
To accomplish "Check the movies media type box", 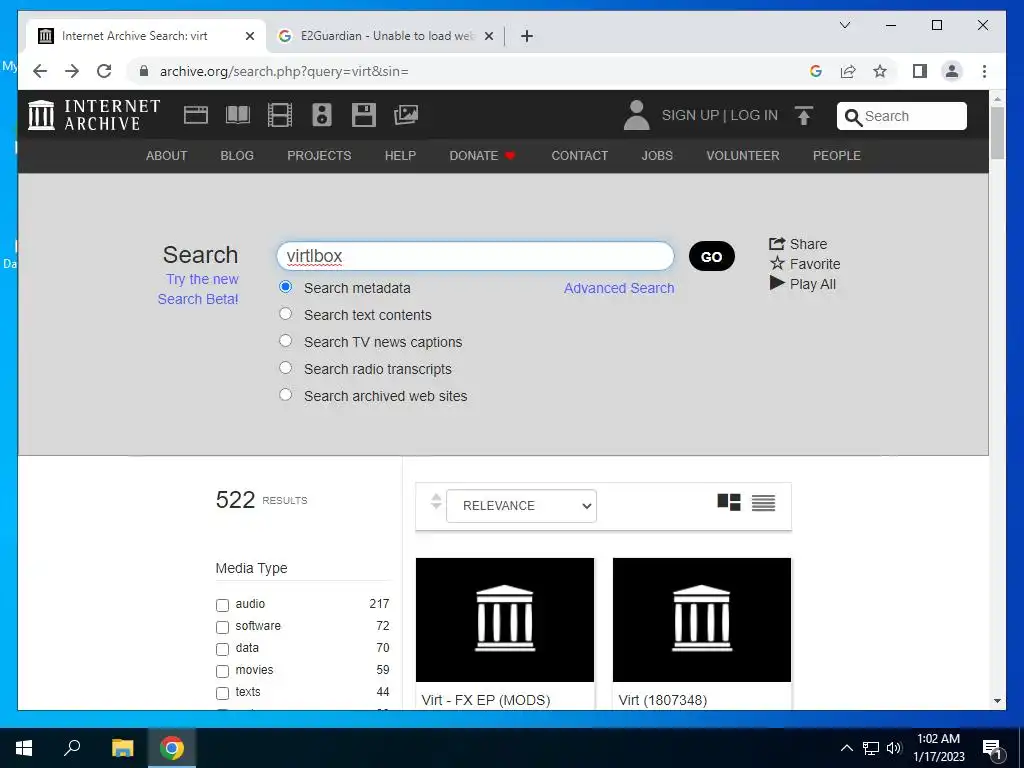I will tap(222, 671).
